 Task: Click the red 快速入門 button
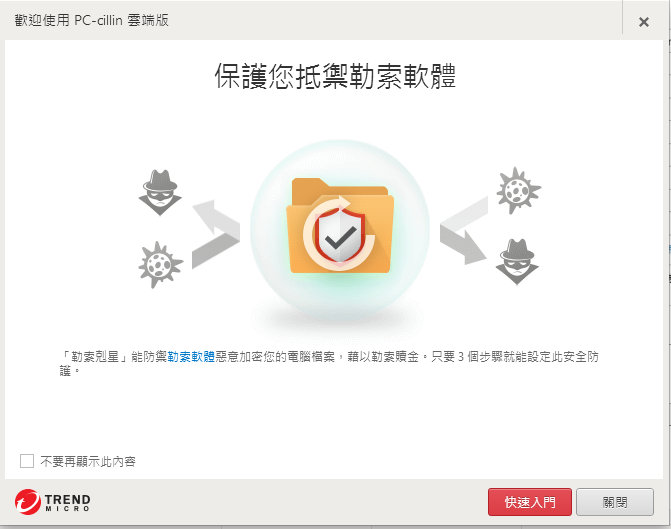[530, 502]
